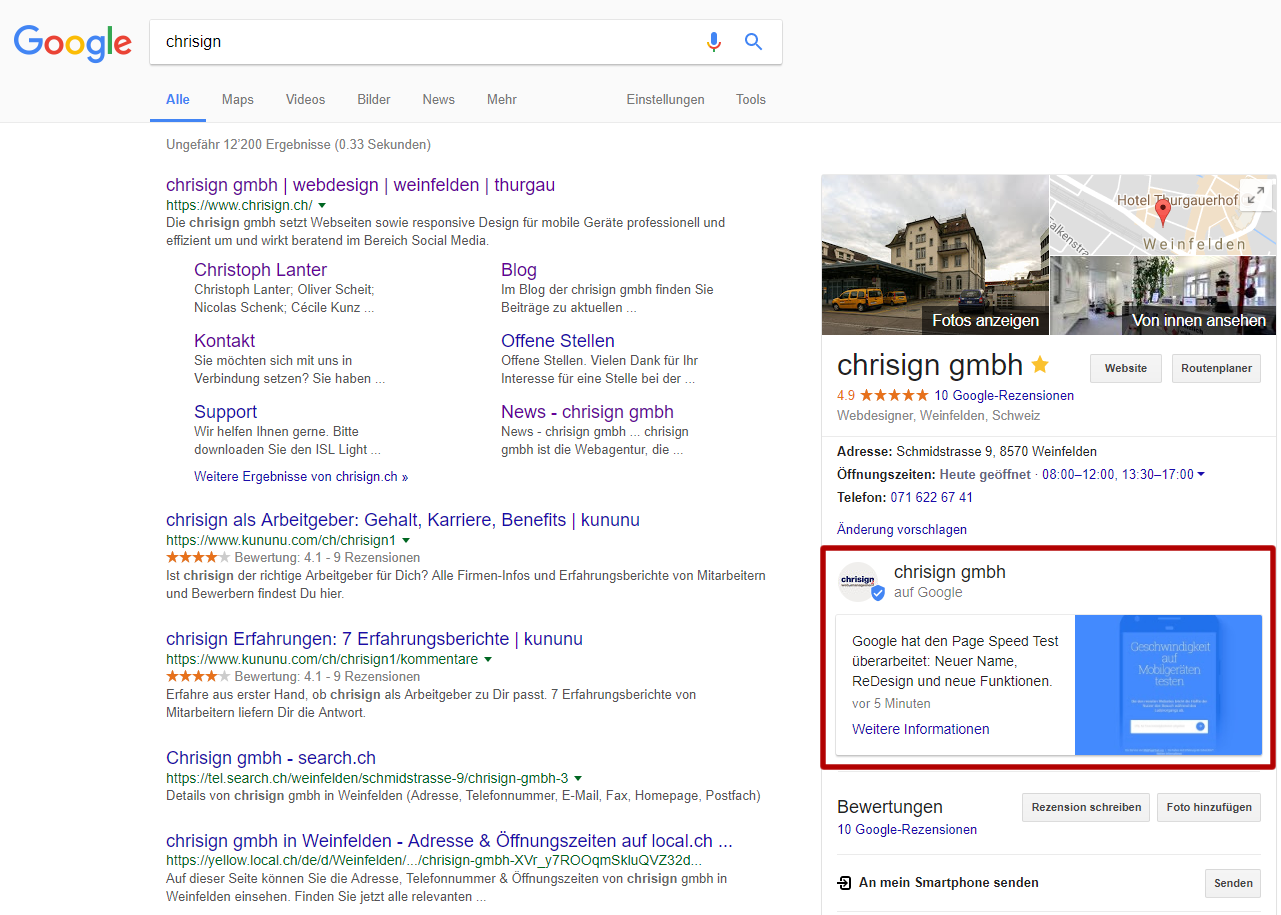Open the Offene Stellen sitelink
The width and height of the screenshot is (1281, 915).
click(x=558, y=341)
